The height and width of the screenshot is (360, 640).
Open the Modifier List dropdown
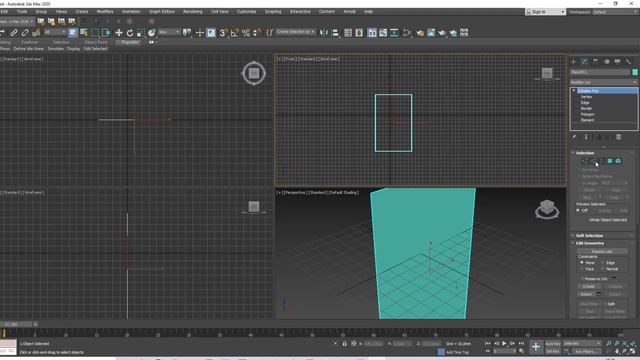(x=604, y=82)
